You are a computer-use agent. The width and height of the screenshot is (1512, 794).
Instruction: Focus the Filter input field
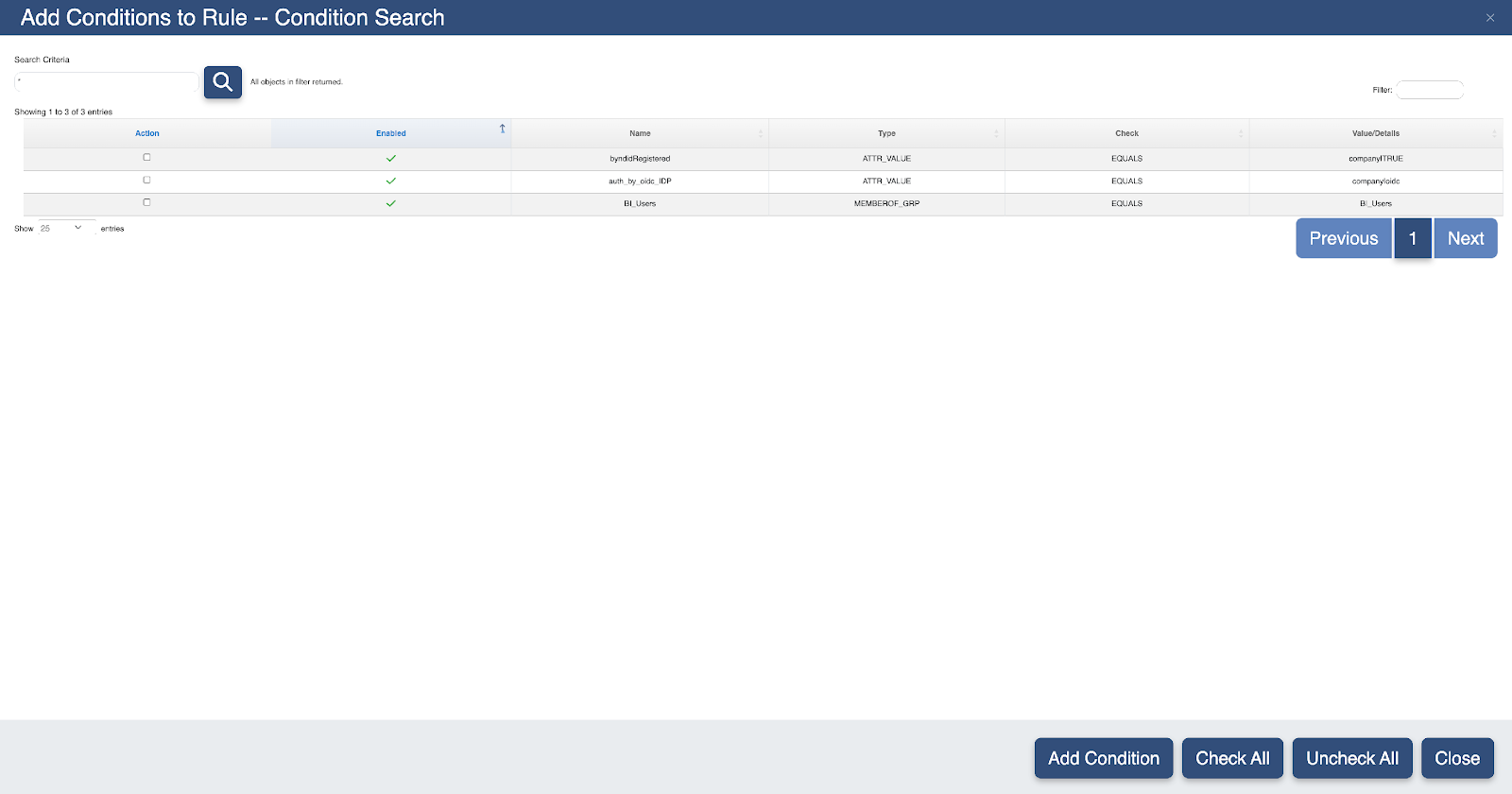click(x=1430, y=90)
